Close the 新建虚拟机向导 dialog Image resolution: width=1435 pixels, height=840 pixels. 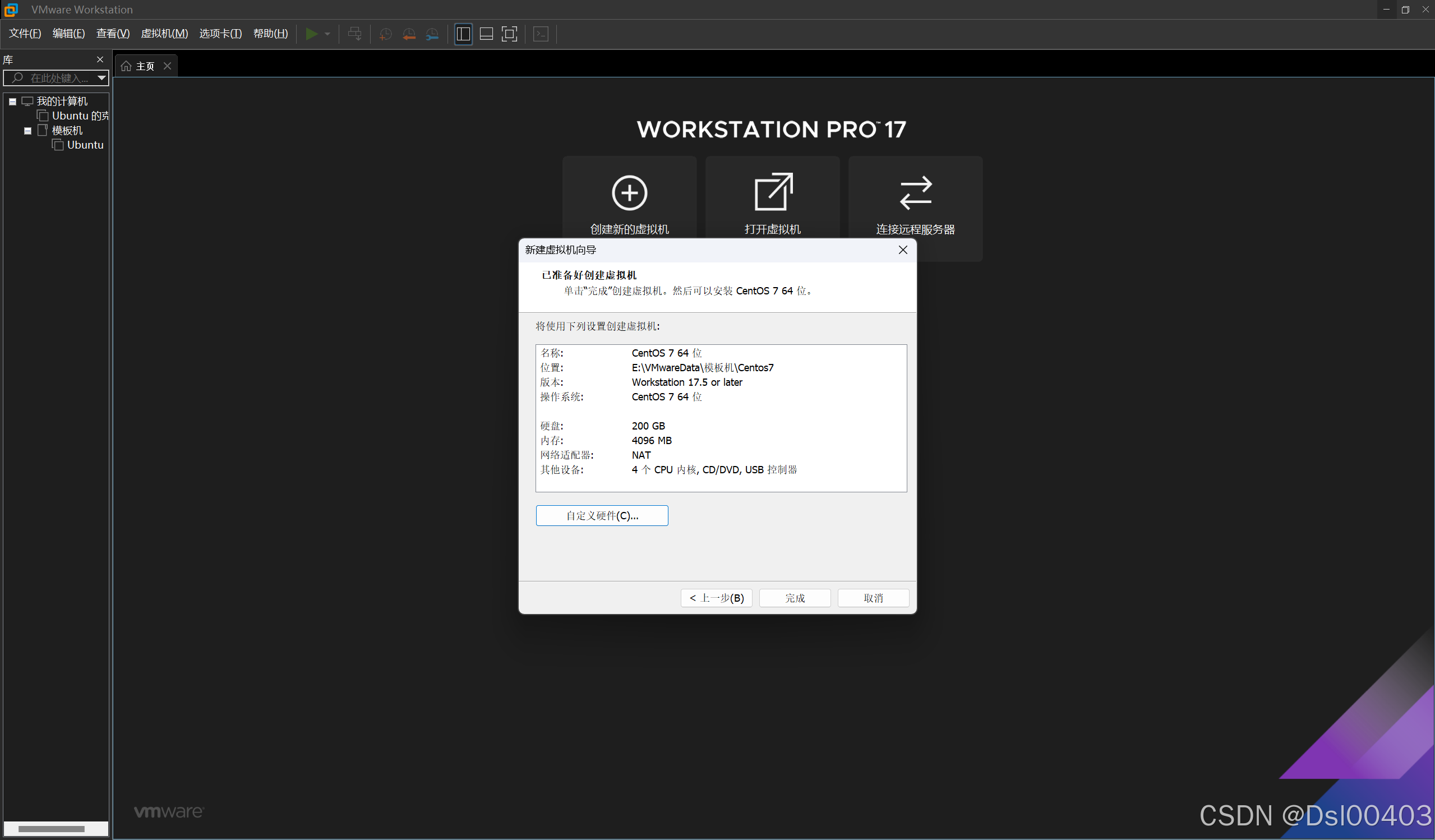(903, 250)
